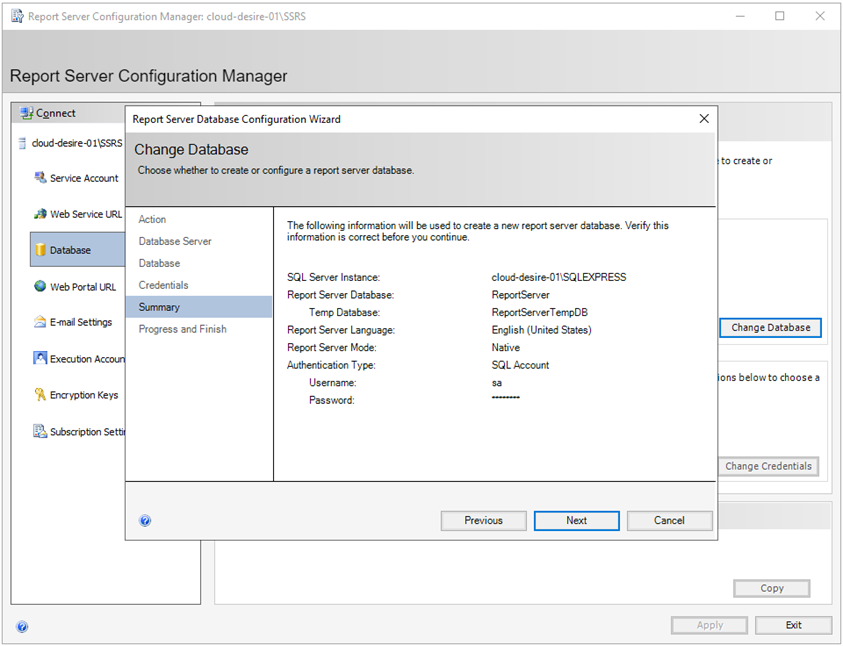Click the Web Service URL globe icon

[40, 214]
